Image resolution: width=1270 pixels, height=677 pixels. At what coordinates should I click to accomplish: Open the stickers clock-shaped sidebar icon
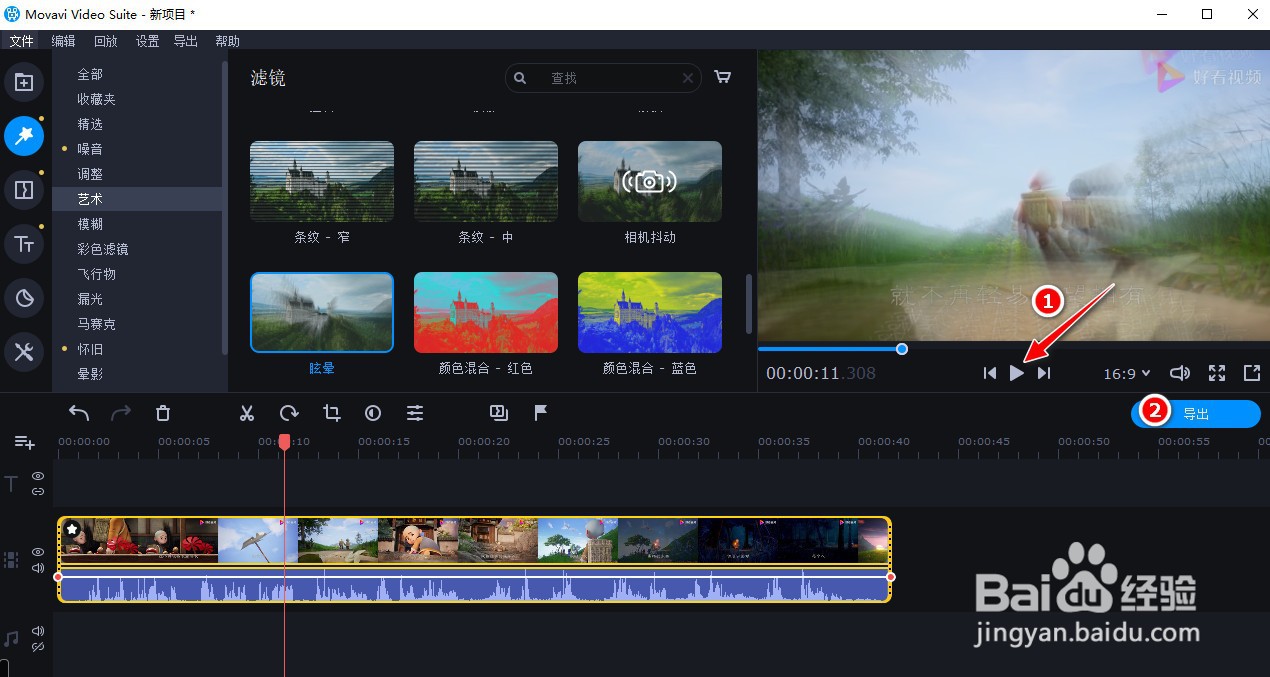24,297
